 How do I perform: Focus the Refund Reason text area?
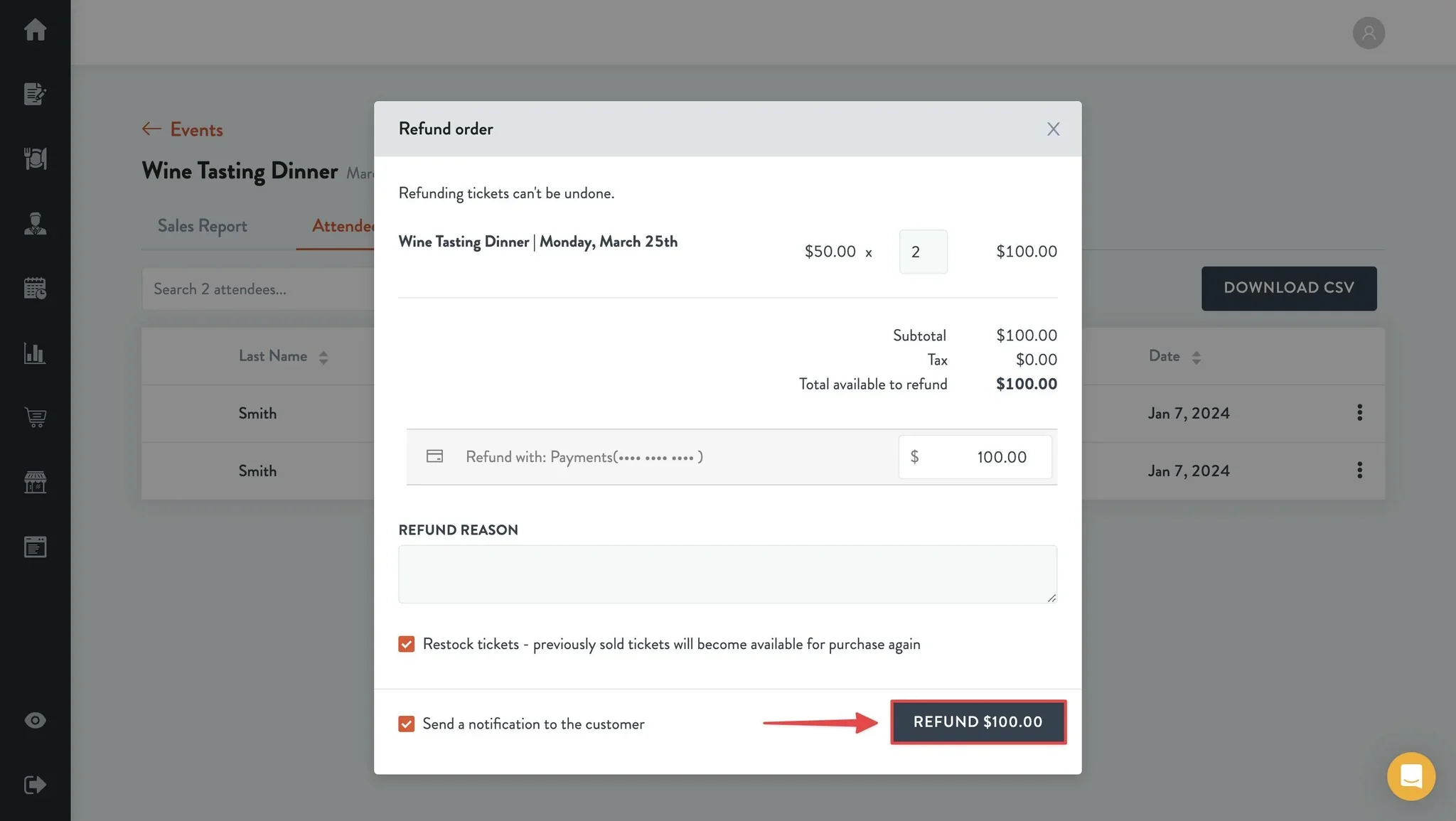[x=727, y=574]
